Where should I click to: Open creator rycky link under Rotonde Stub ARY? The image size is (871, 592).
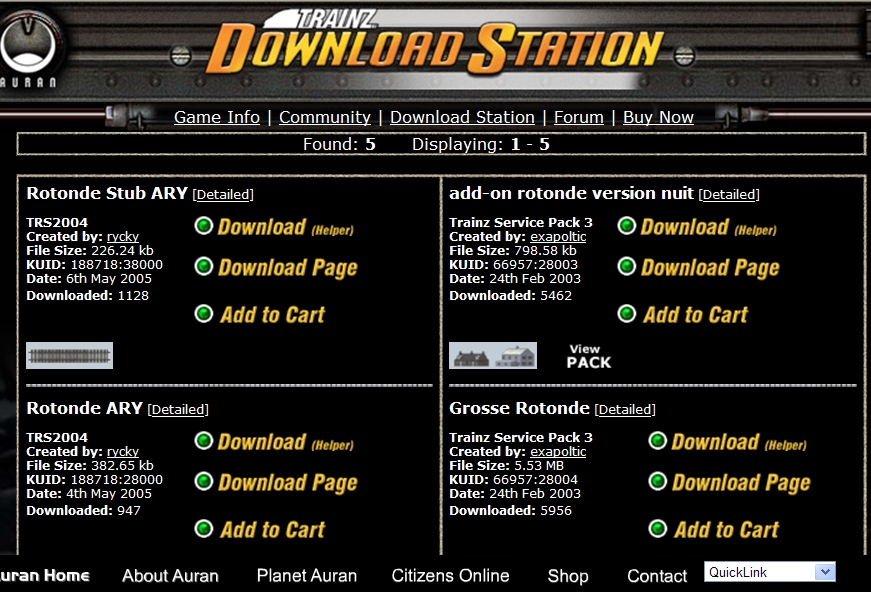coord(123,237)
